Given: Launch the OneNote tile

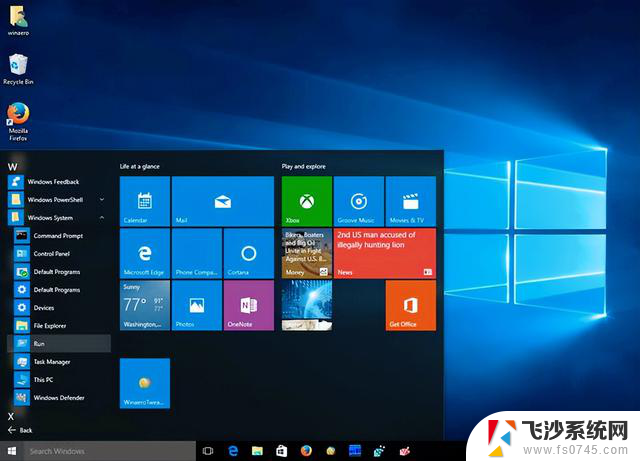Looking at the screenshot, I should (249, 305).
